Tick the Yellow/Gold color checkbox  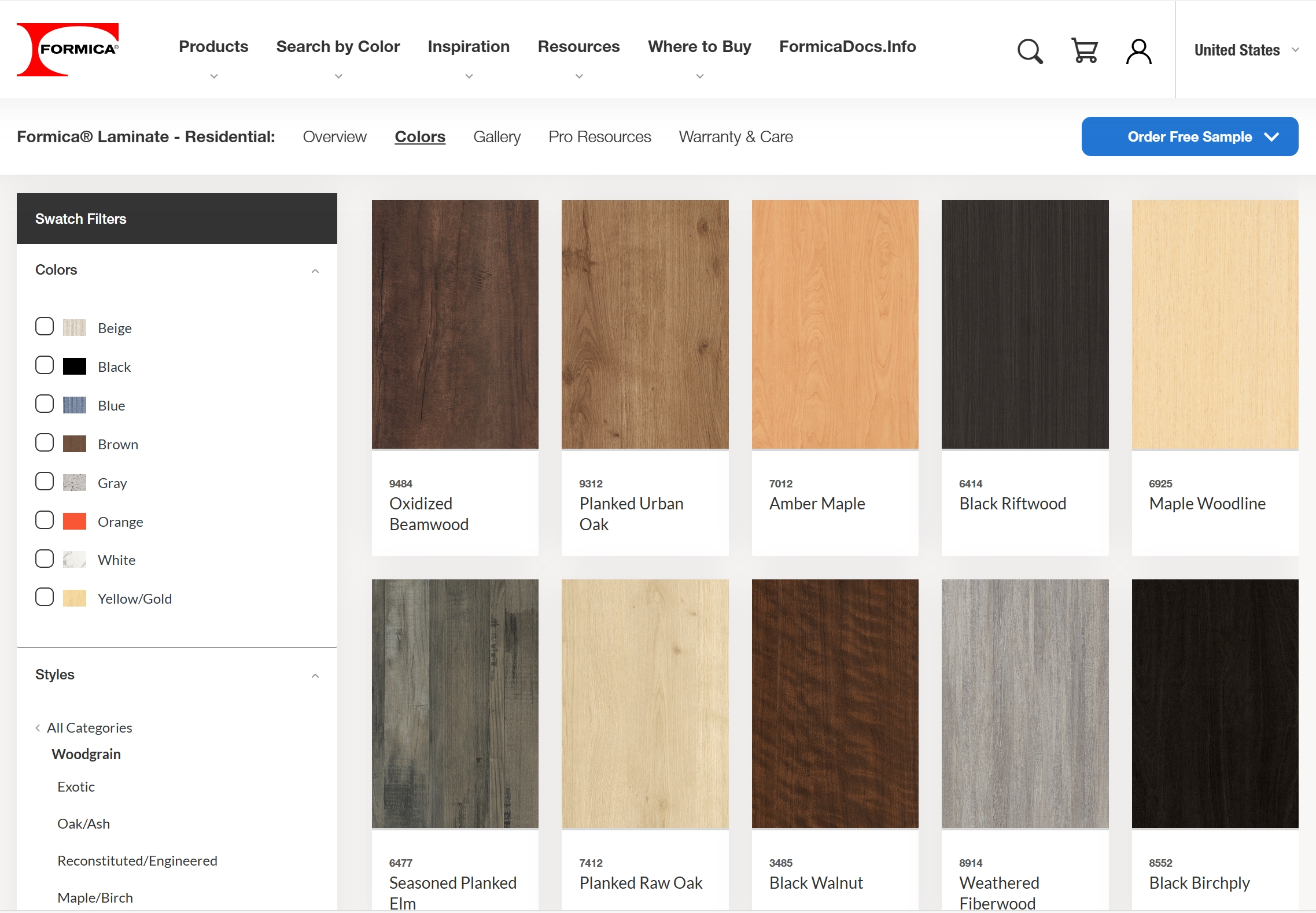pos(45,597)
